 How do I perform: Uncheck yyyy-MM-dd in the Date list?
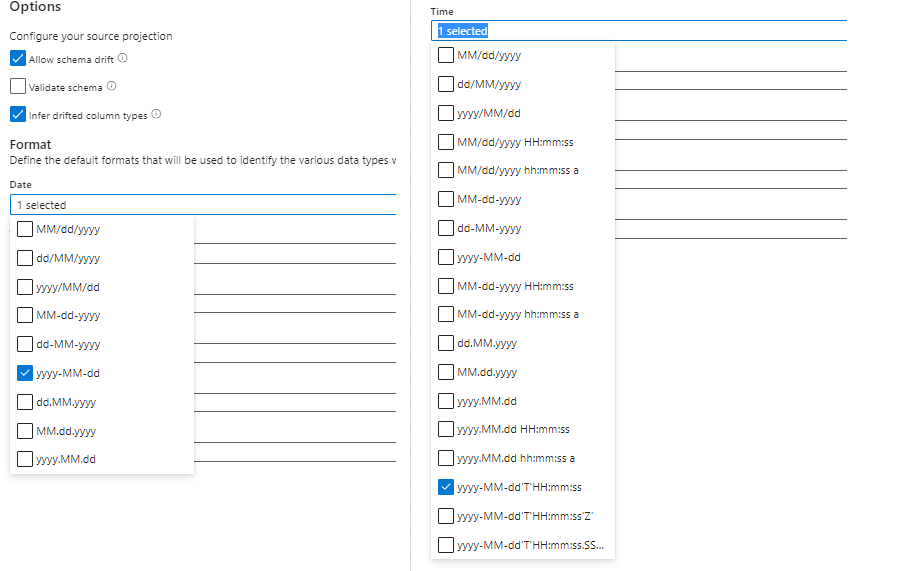pyautogui.click(x=26, y=373)
